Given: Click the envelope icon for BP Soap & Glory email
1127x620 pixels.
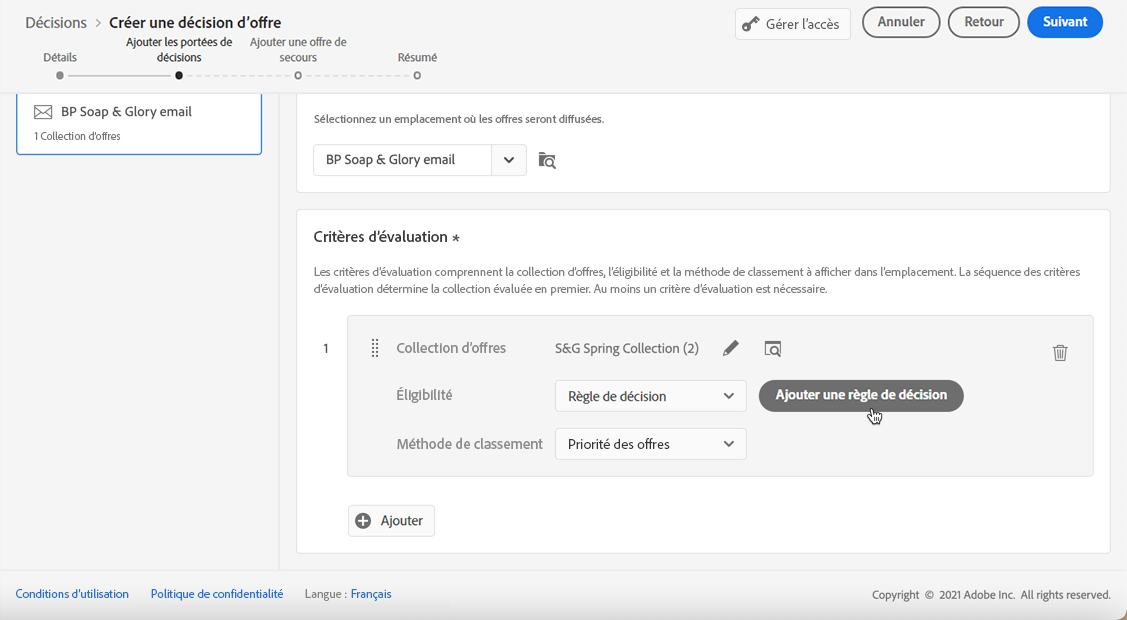Looking at the screenshot, I should [43, 112].
